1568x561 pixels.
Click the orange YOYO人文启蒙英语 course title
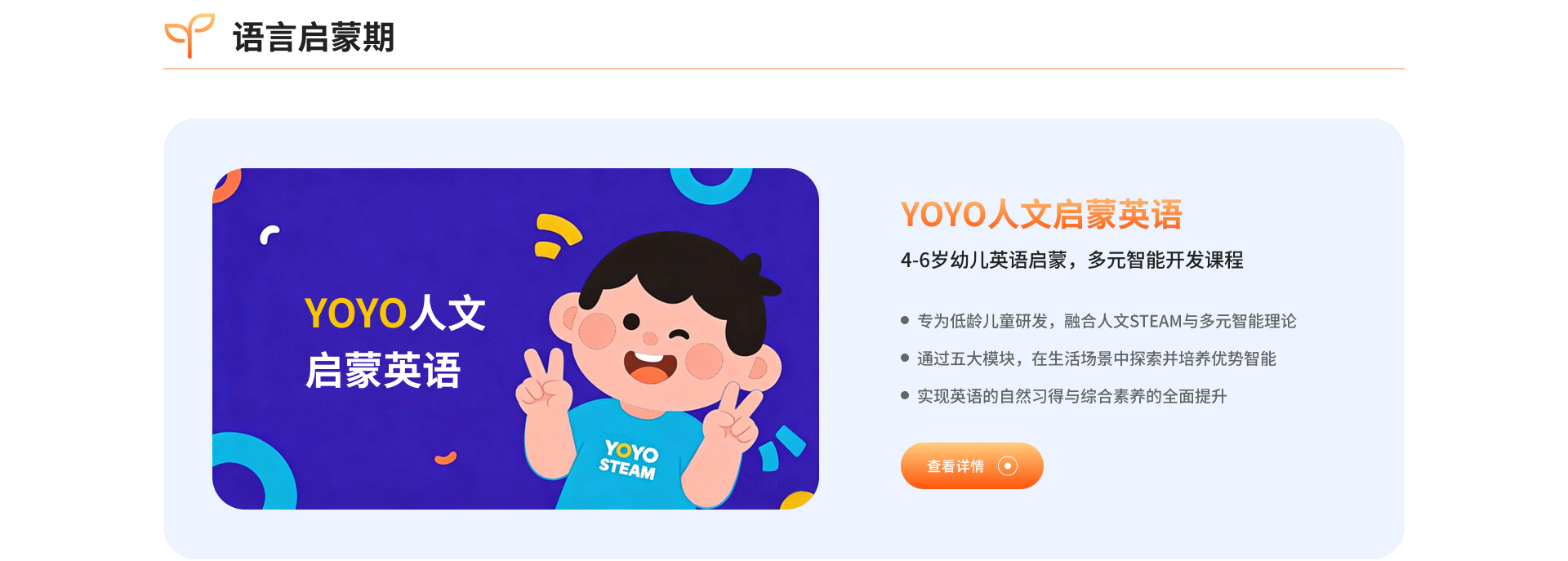click(x=1041, y=215)
